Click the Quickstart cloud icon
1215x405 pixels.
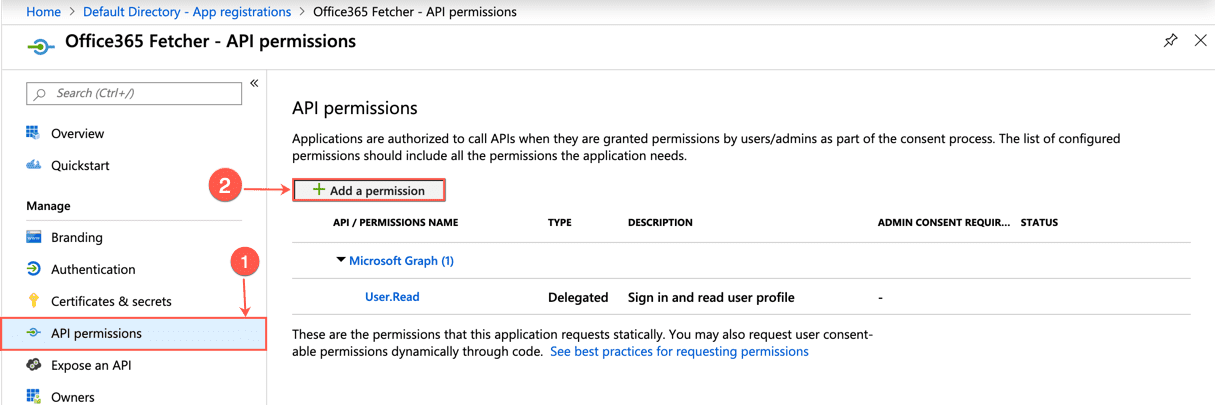[x=33, y=165]
